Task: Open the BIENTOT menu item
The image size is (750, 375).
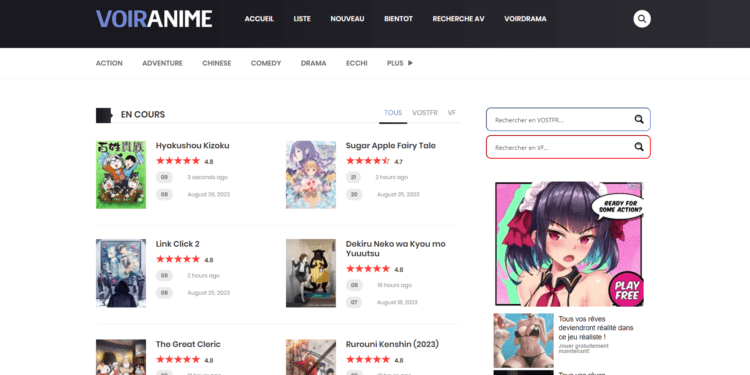Action: coord(398,19)
